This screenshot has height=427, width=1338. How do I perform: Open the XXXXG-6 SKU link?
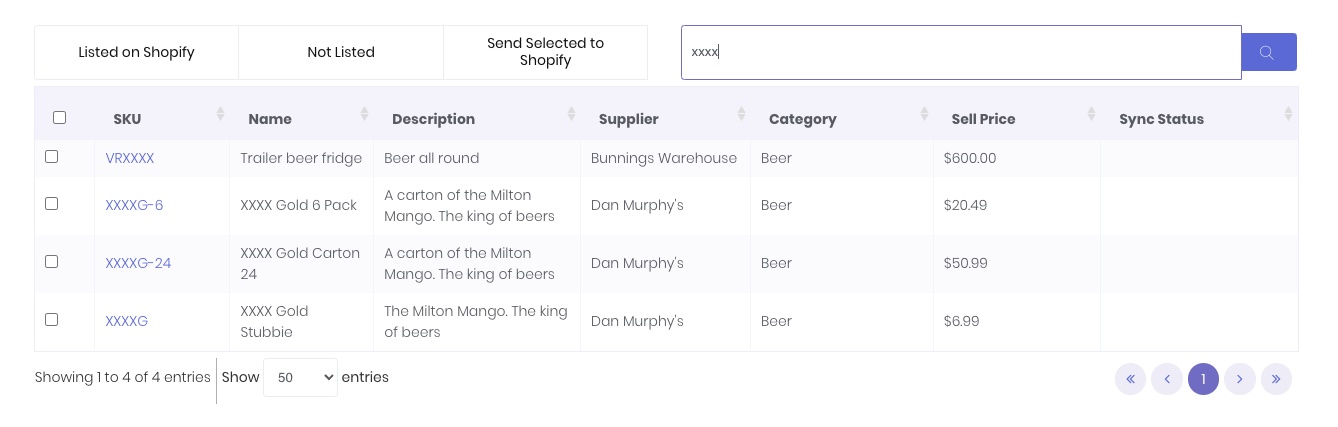(134, 205)
